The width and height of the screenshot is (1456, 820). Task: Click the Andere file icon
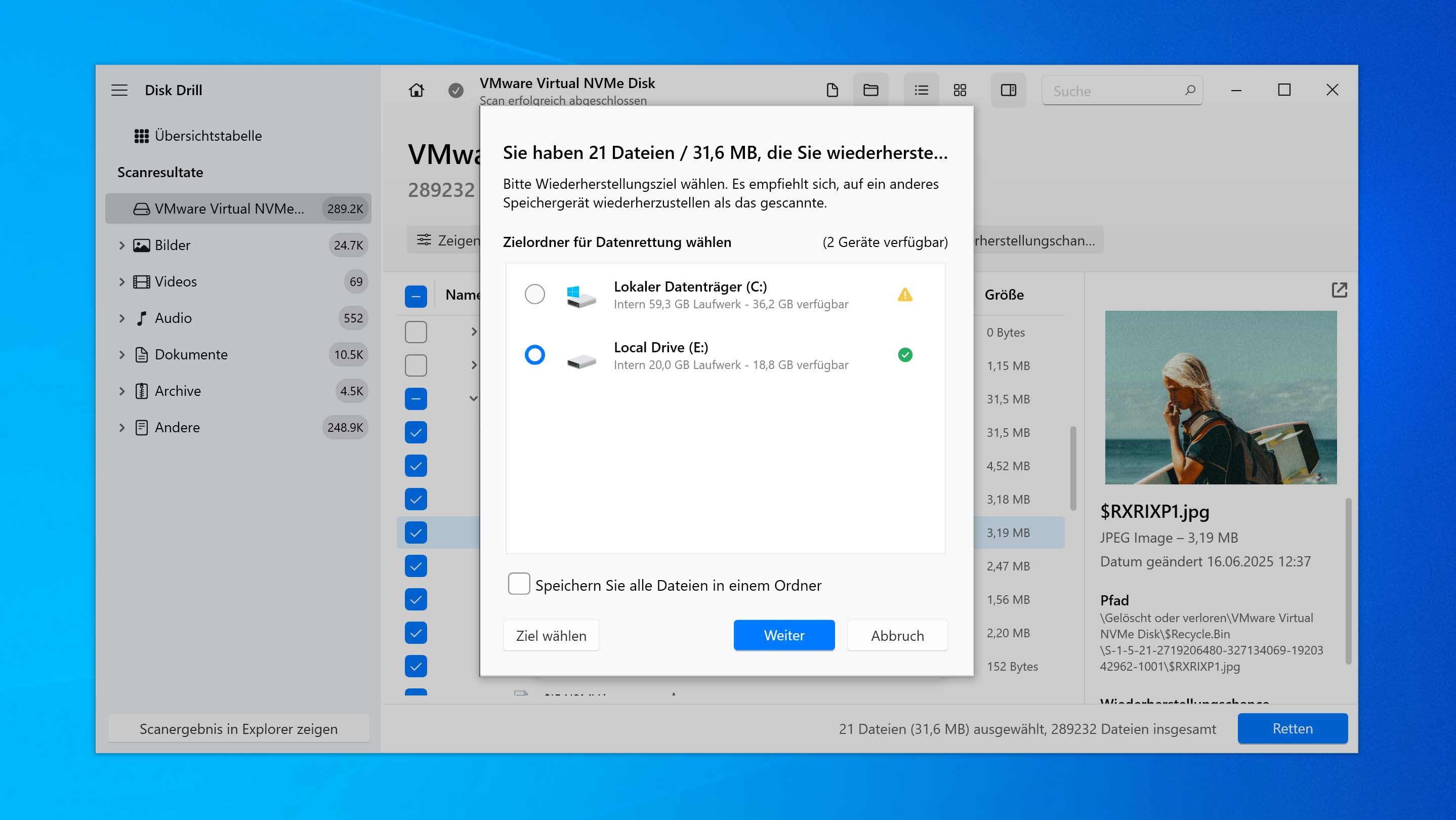pyautogui.click(x=141, y=427)
